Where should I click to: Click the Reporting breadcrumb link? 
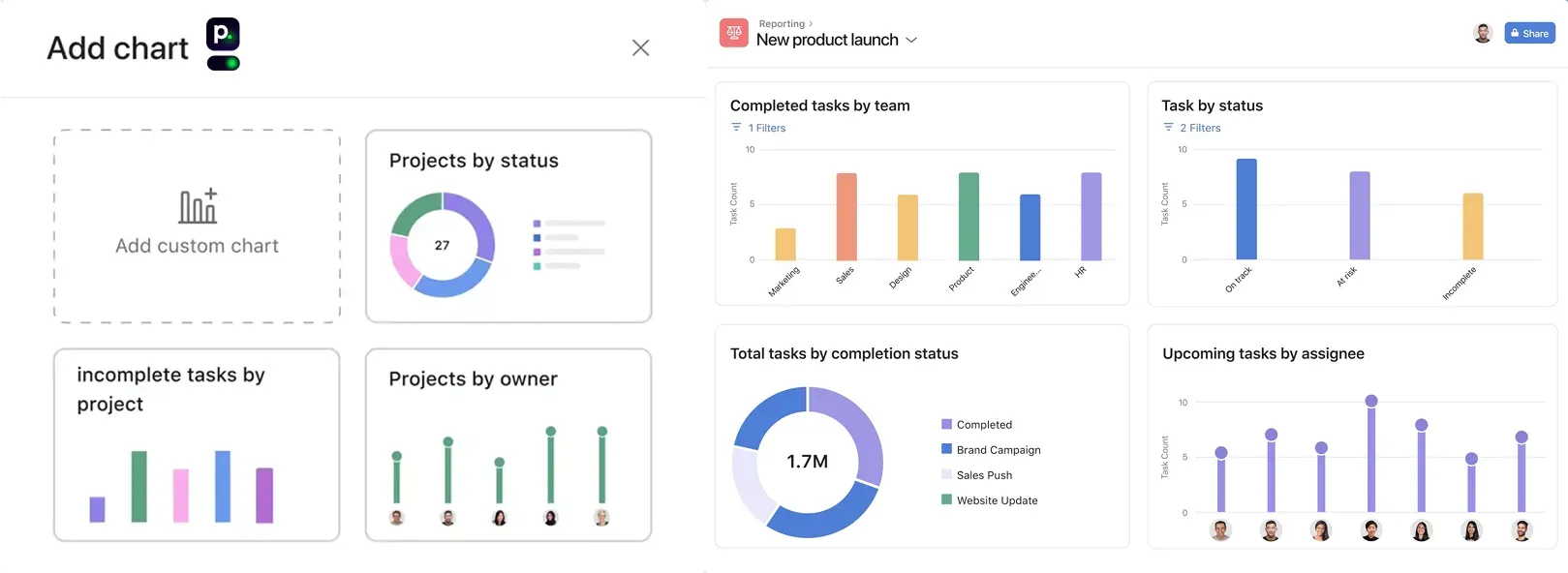[x=782, y=23]
